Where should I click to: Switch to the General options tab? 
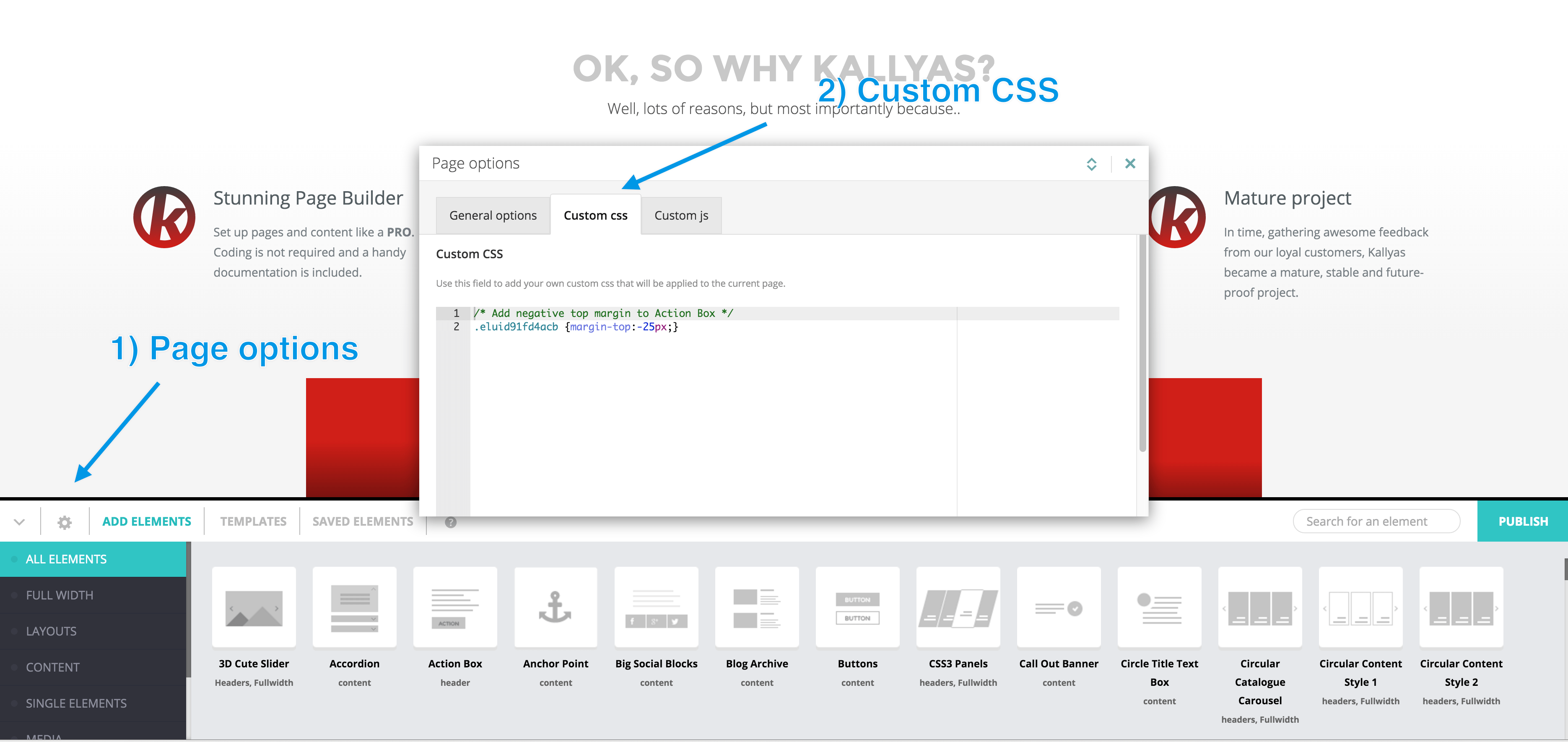point(493,215)
